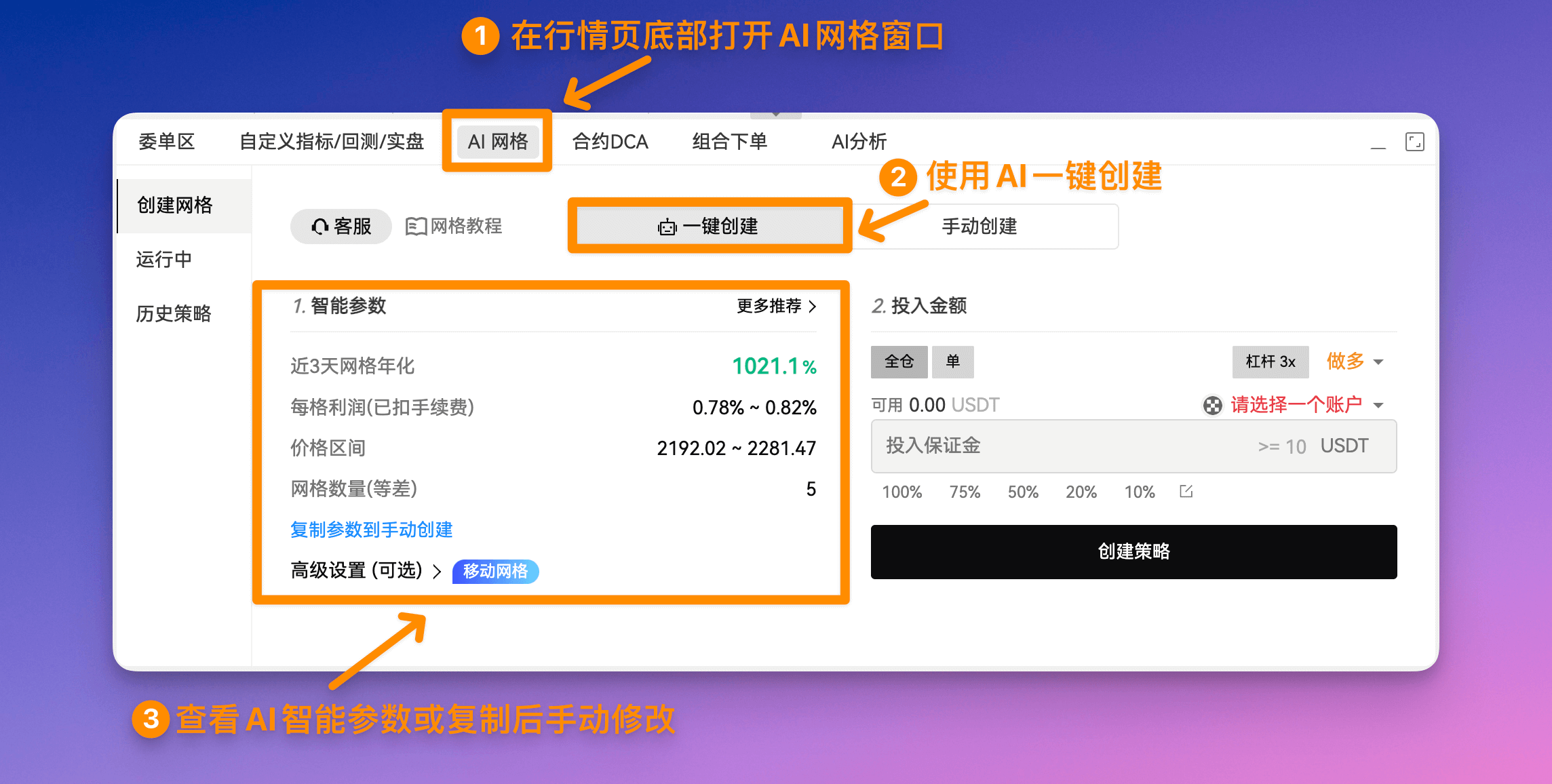This screenshot has height=784, width=1552.
Task: Click the account logo icon
Action: pyautogui.click(x=1212, y=406)
